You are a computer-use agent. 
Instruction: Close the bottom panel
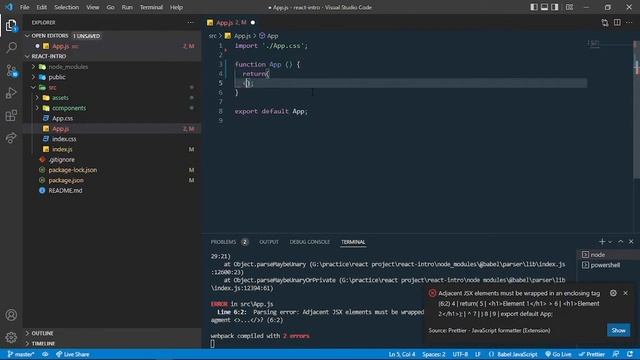point(631,242)
